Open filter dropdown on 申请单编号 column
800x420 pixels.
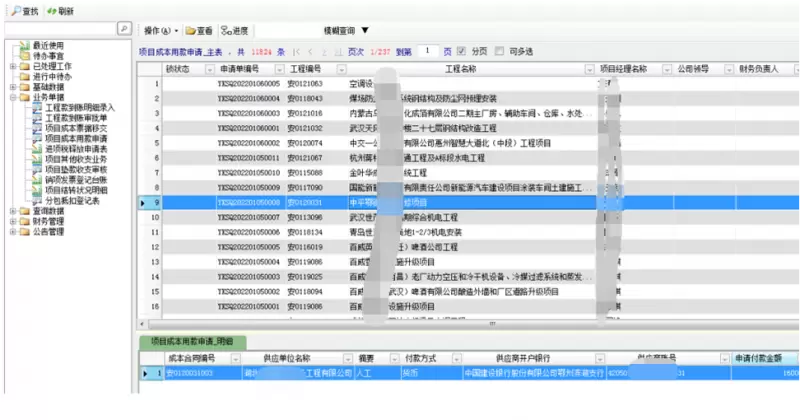coord(279,69)
